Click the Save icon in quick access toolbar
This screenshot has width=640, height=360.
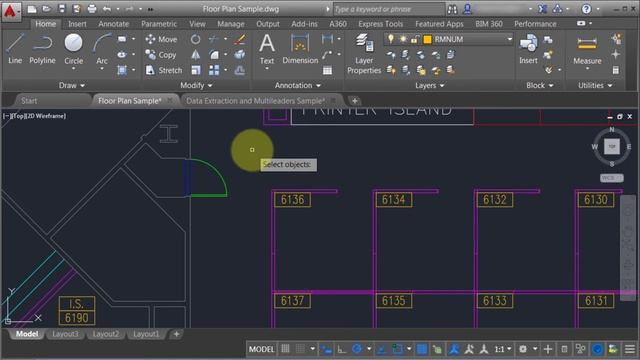point(62,9)
